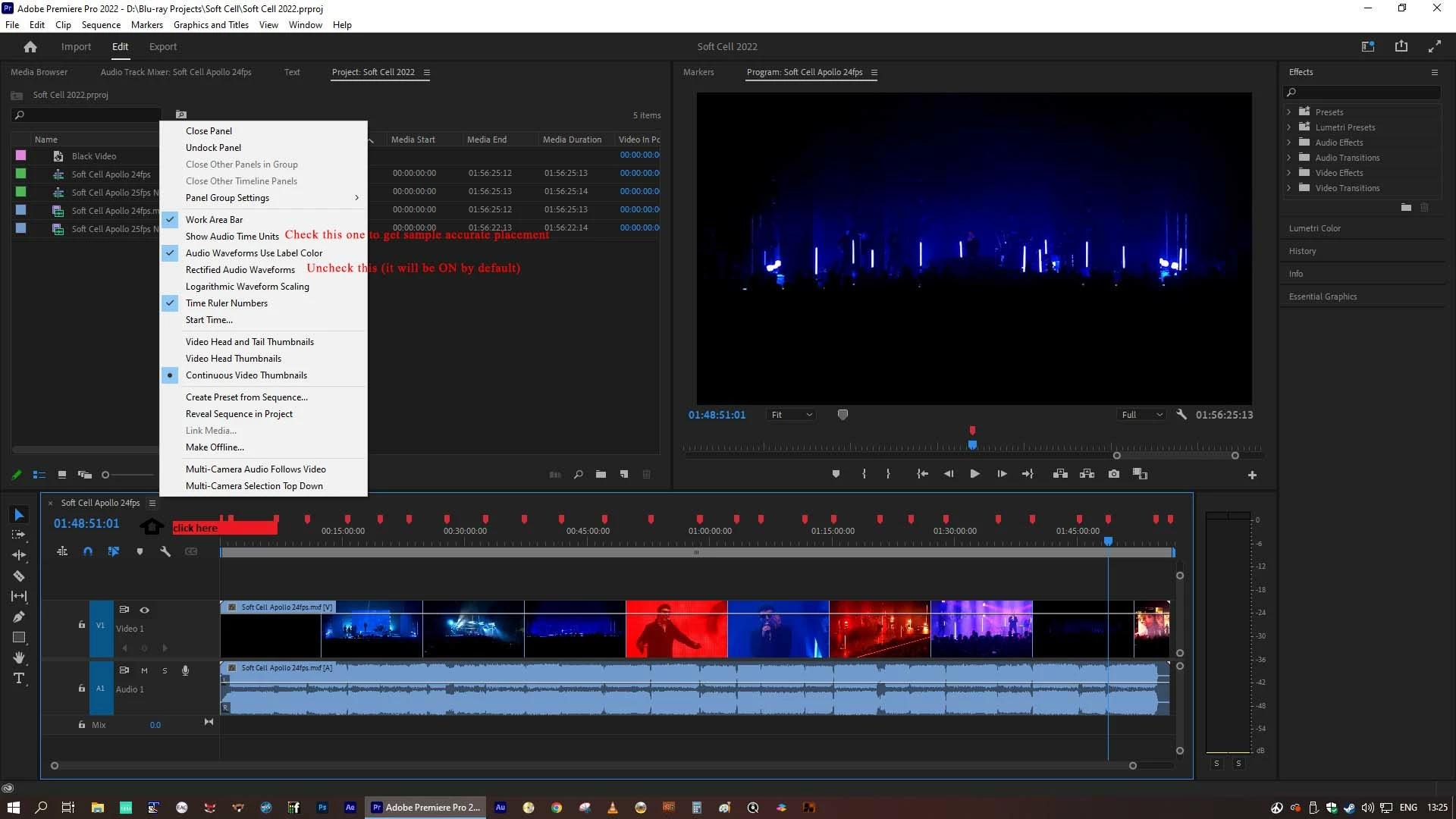Click Play in Program monitor

[974, 474]
